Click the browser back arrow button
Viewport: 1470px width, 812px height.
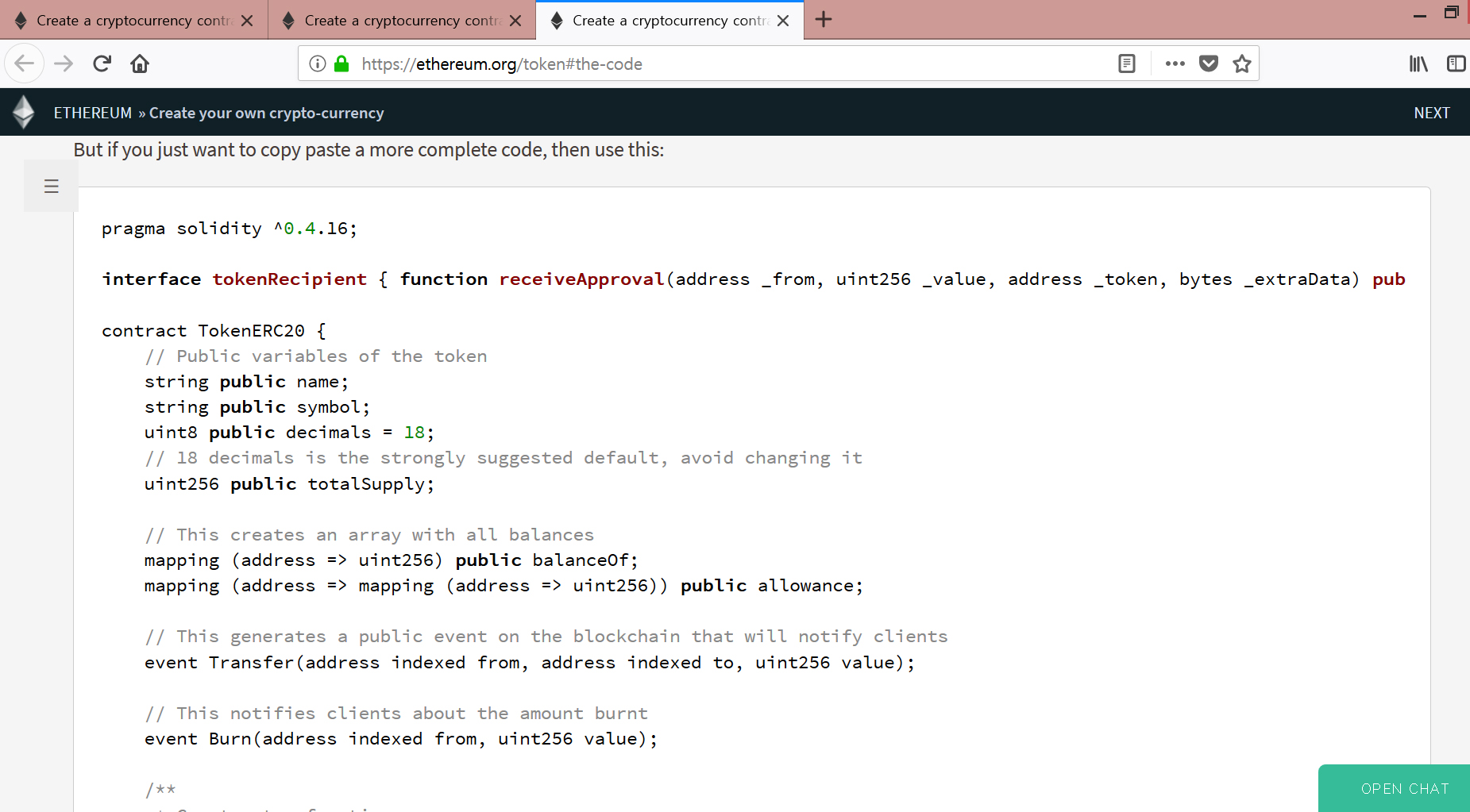(x=24, y=63)
